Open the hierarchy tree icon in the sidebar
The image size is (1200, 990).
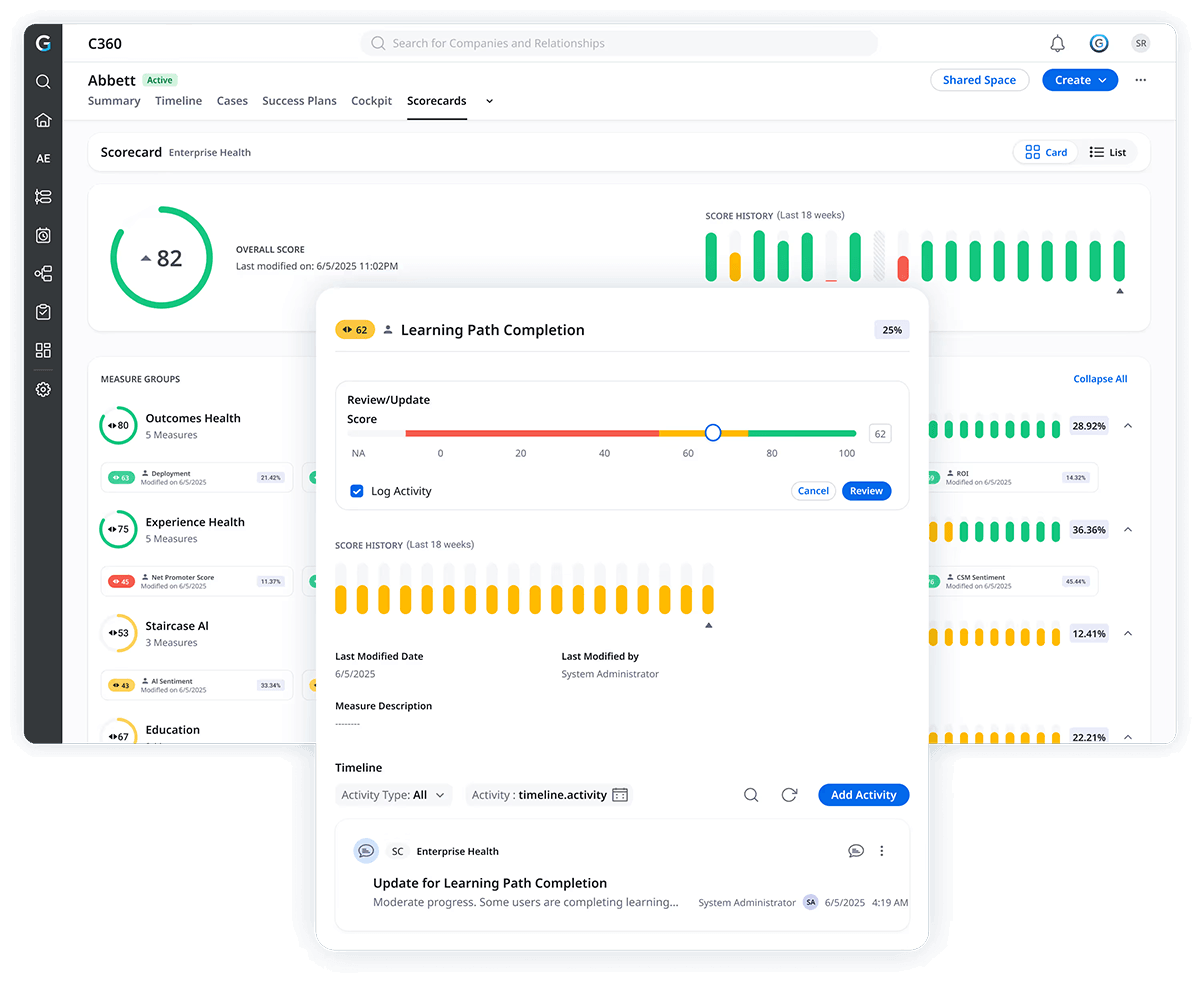click(43, 273)
